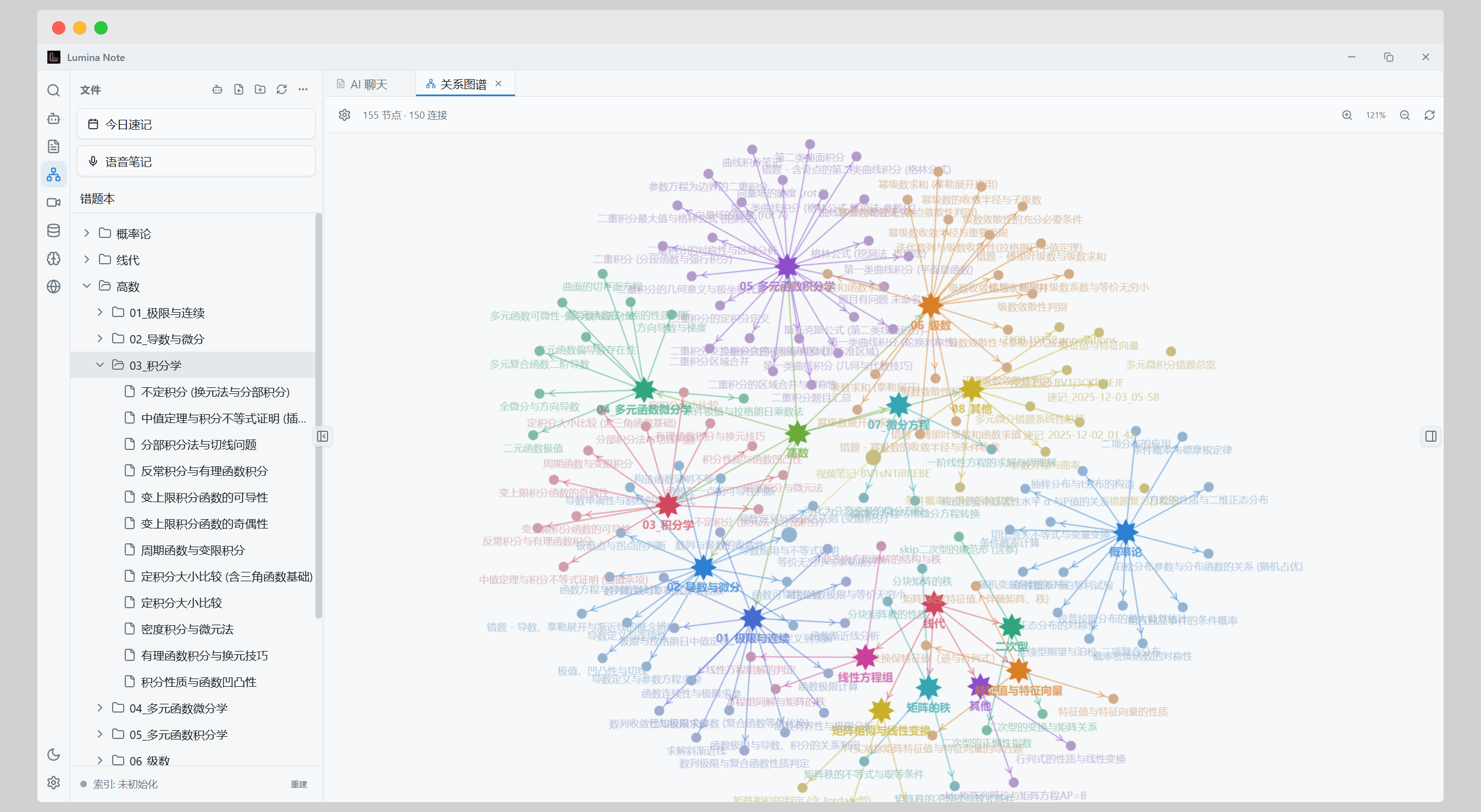Open the database icon in the left sidebar
The width and height of the screenshot is (1481, 812).
(53, 230)
